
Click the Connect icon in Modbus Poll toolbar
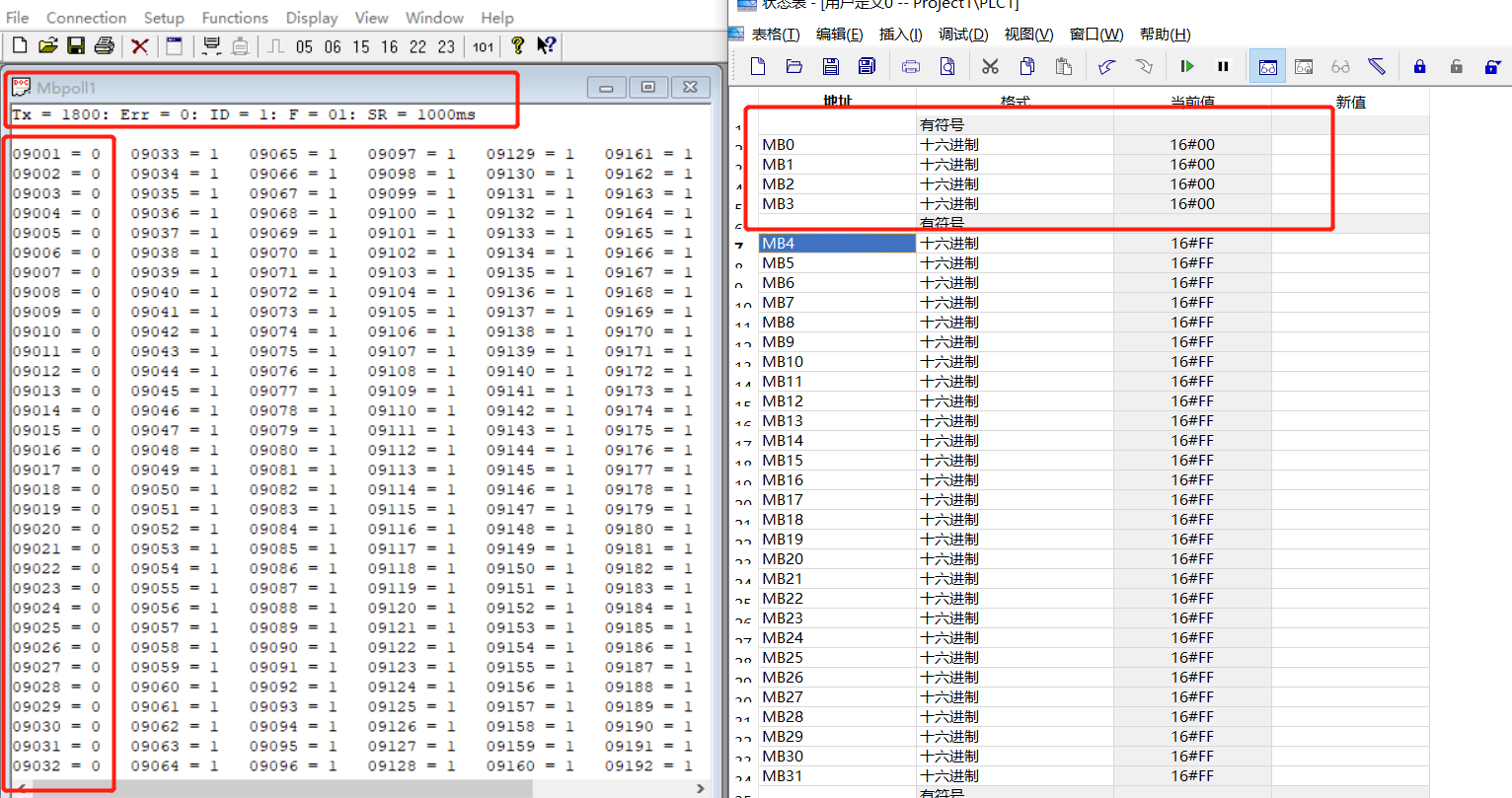click(211, 45)
